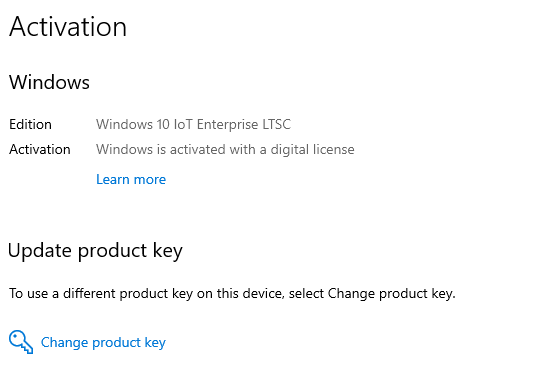The height and width of the screenshot is (368, 539).
Task: Click the Windows section heading
Action: [49, 82]
